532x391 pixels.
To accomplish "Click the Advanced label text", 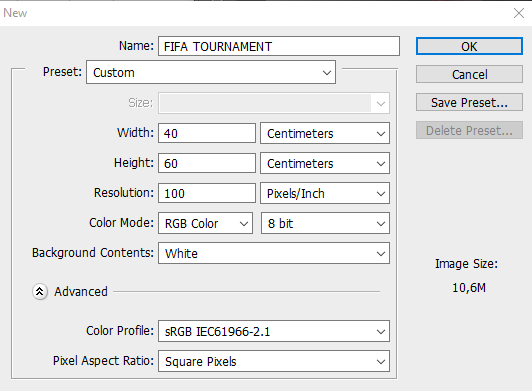I will point(81,292).
